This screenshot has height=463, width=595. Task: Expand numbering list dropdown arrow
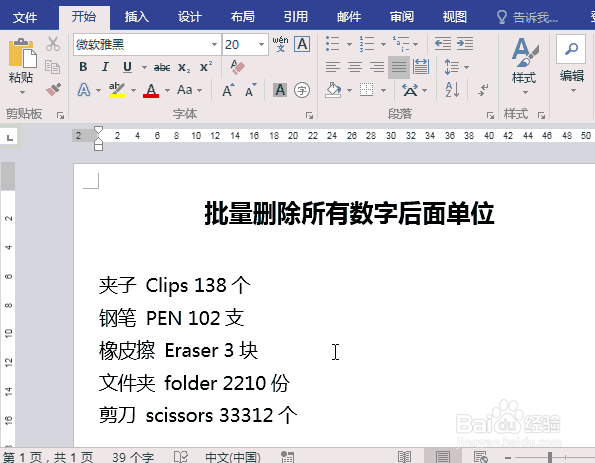(x=383, y=44)
